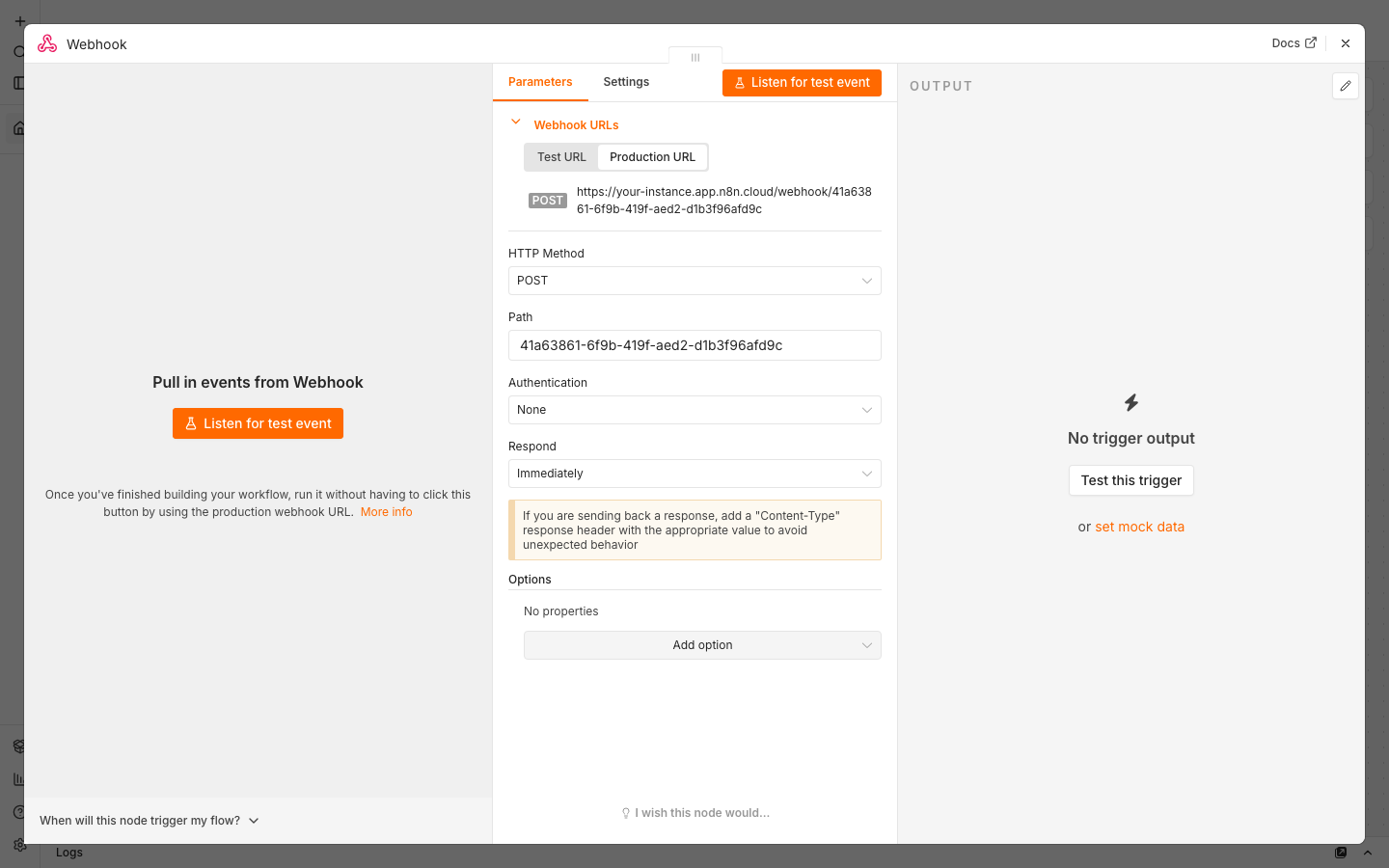1389x868 pixels.
Task: Expand When will this node trigger my flow
Action: 150,821
